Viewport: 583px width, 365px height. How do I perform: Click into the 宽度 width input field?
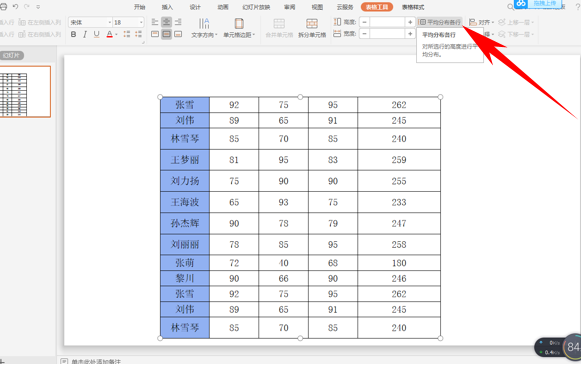click(x=387, y=34)
